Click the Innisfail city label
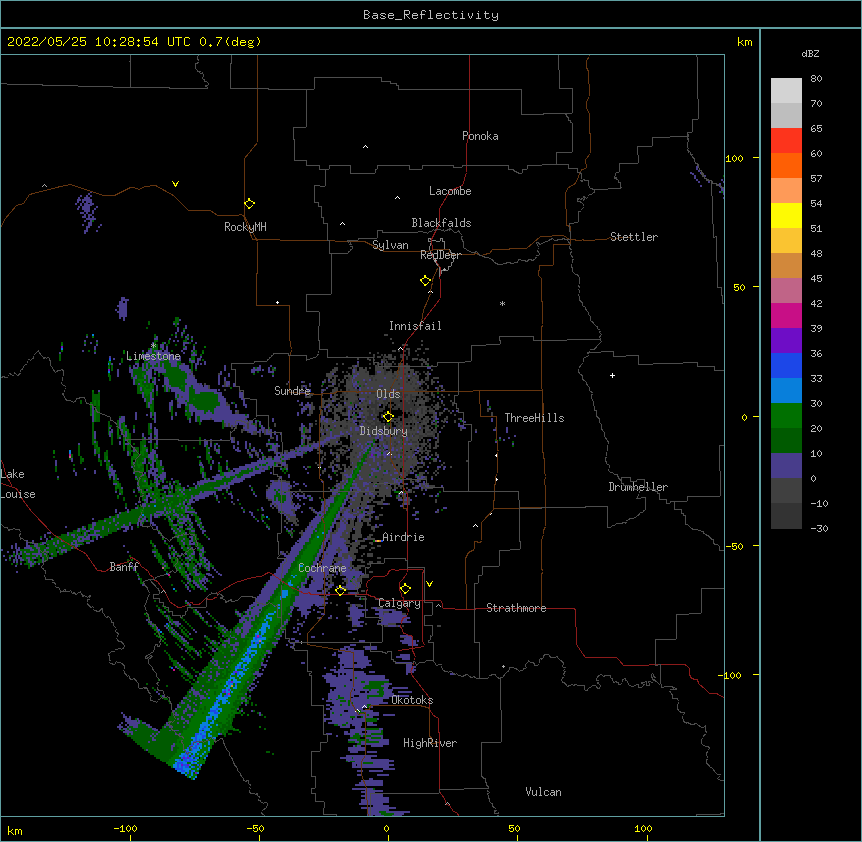 [x=415, y=326]
